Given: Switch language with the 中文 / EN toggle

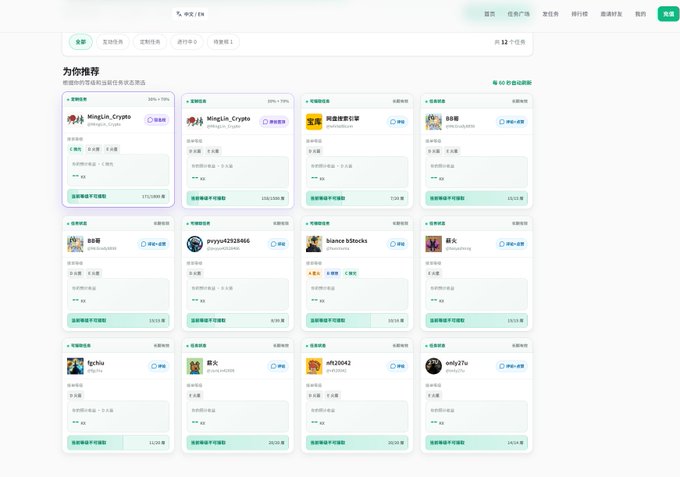Looking at the screenshot, I should point(190,14).
